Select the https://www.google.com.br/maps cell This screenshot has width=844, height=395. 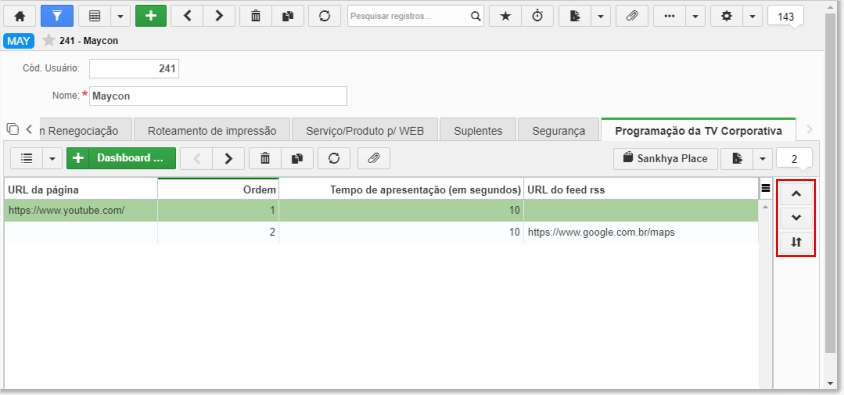point(641,232)
